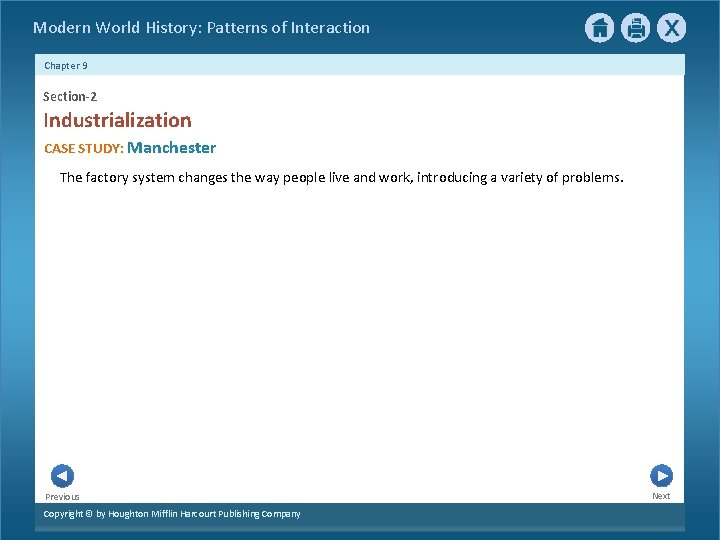Viewport: 720px width, 540px height.
Task: Click the 'Next' label text
Action: [x=661, y=496]
